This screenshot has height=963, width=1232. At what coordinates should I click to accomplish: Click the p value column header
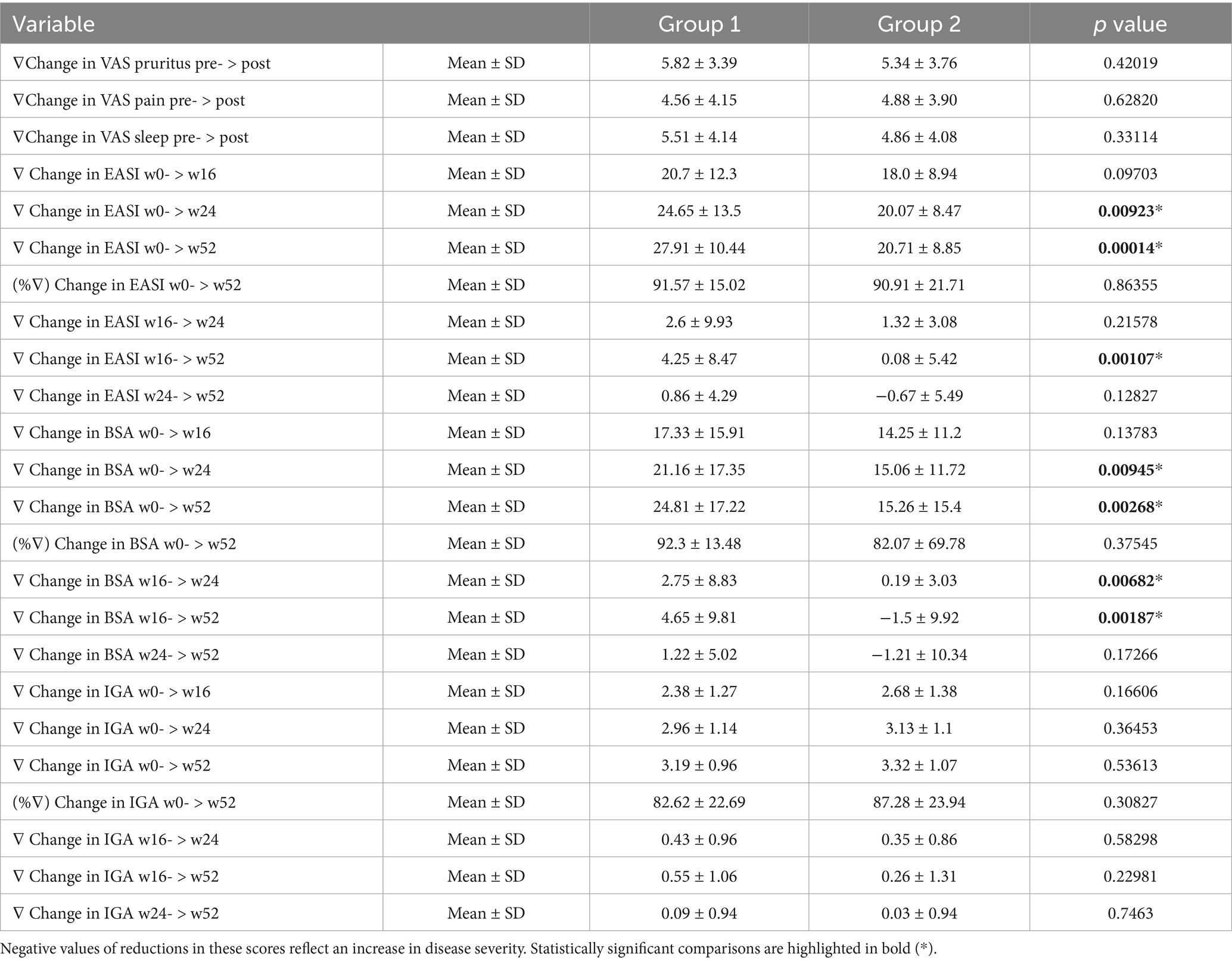pyautogui.click(x=1130, y=24)
